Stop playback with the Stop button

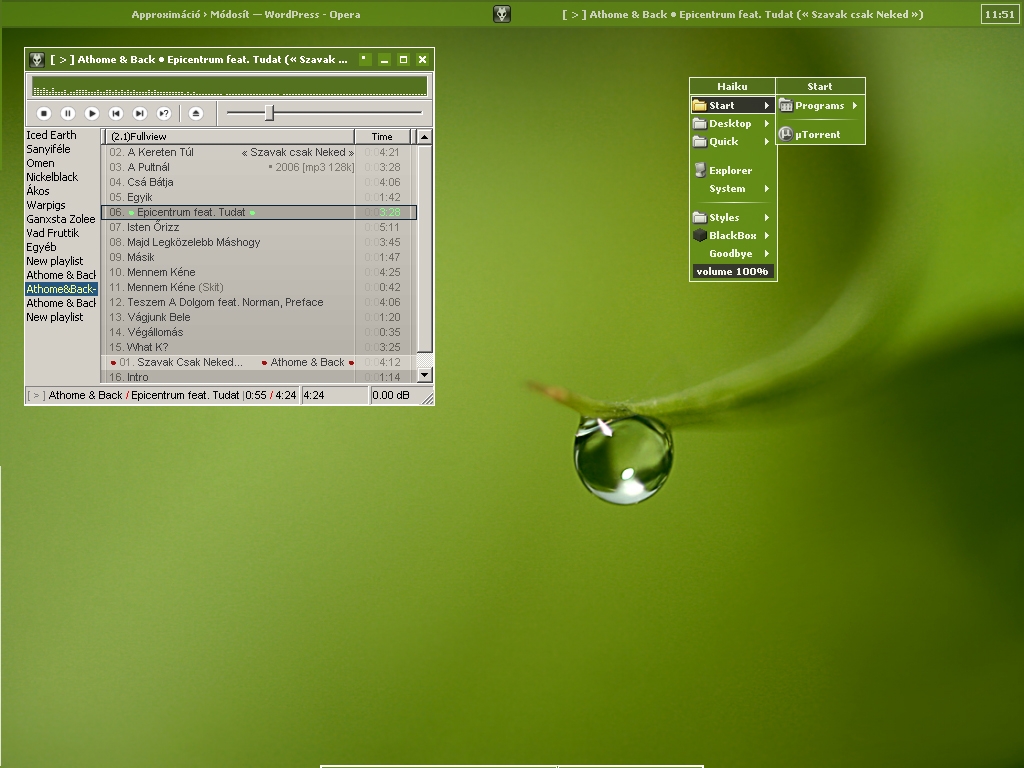(44, 114)
